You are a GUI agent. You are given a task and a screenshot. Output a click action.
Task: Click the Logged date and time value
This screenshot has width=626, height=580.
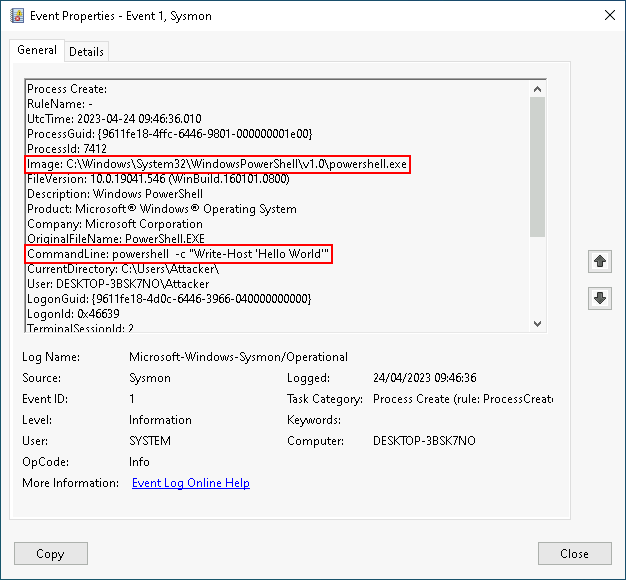[424, 378]
